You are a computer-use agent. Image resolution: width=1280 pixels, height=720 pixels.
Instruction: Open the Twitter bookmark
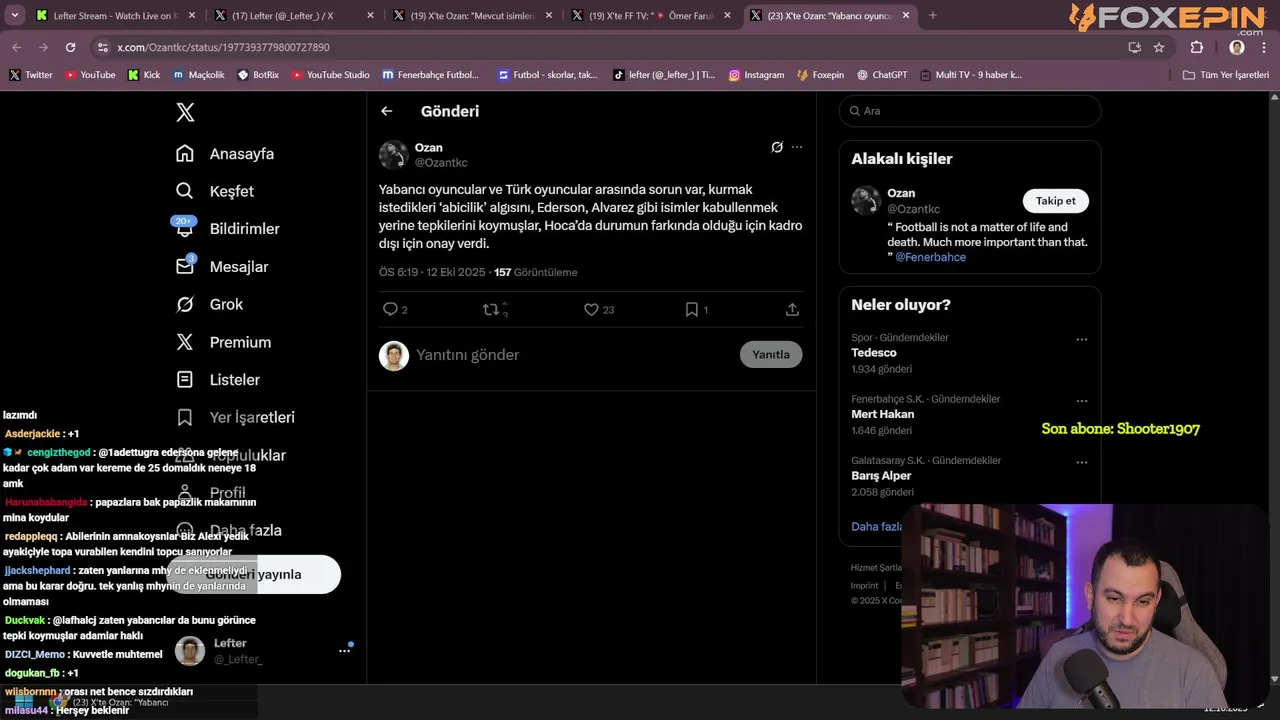pyautogui.click(x=31, y=75)
